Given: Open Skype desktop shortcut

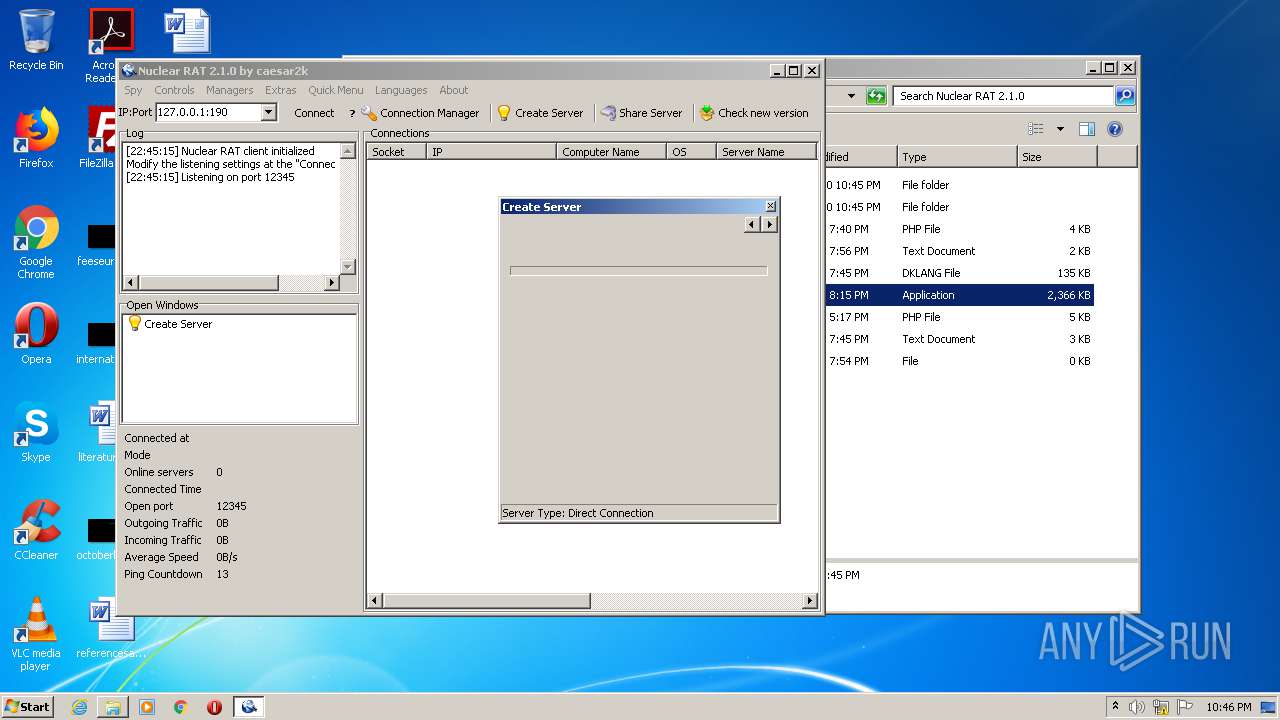Looking at the screenshot, I should (36, 432).
